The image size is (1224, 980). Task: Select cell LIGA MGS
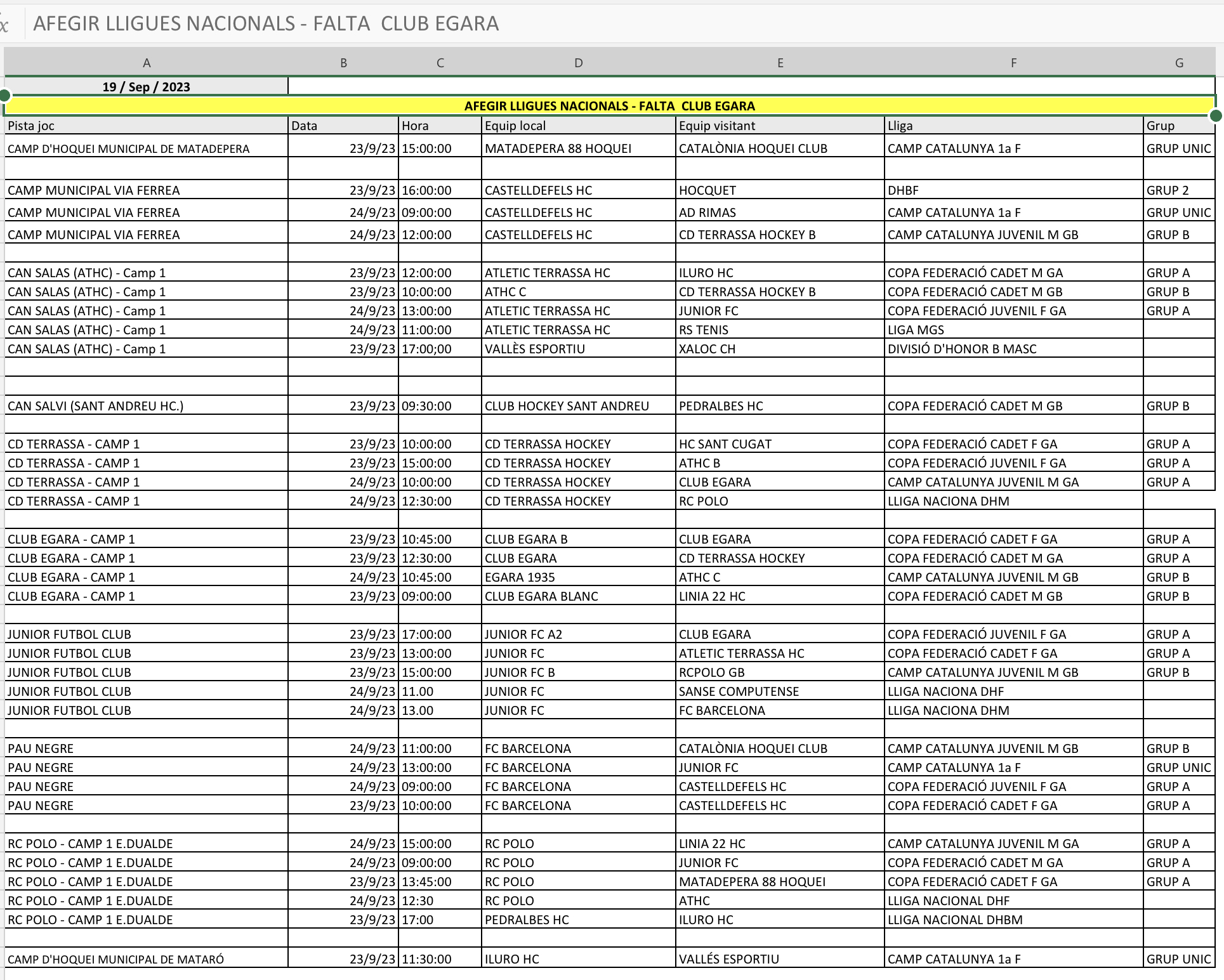(1014, 330)
